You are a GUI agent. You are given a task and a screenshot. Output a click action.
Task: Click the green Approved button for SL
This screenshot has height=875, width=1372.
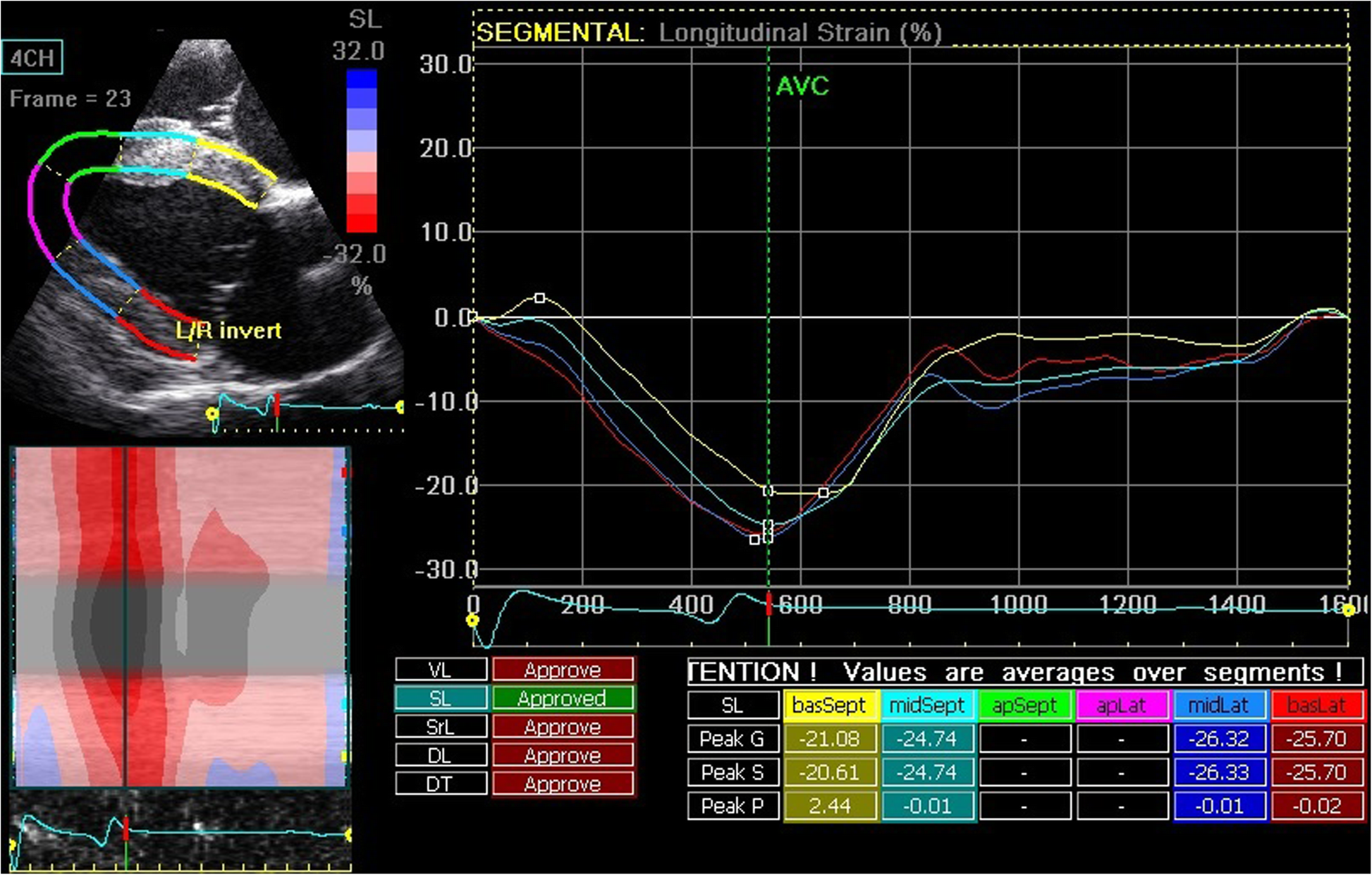pyautogui.click(x=563, y=698)
